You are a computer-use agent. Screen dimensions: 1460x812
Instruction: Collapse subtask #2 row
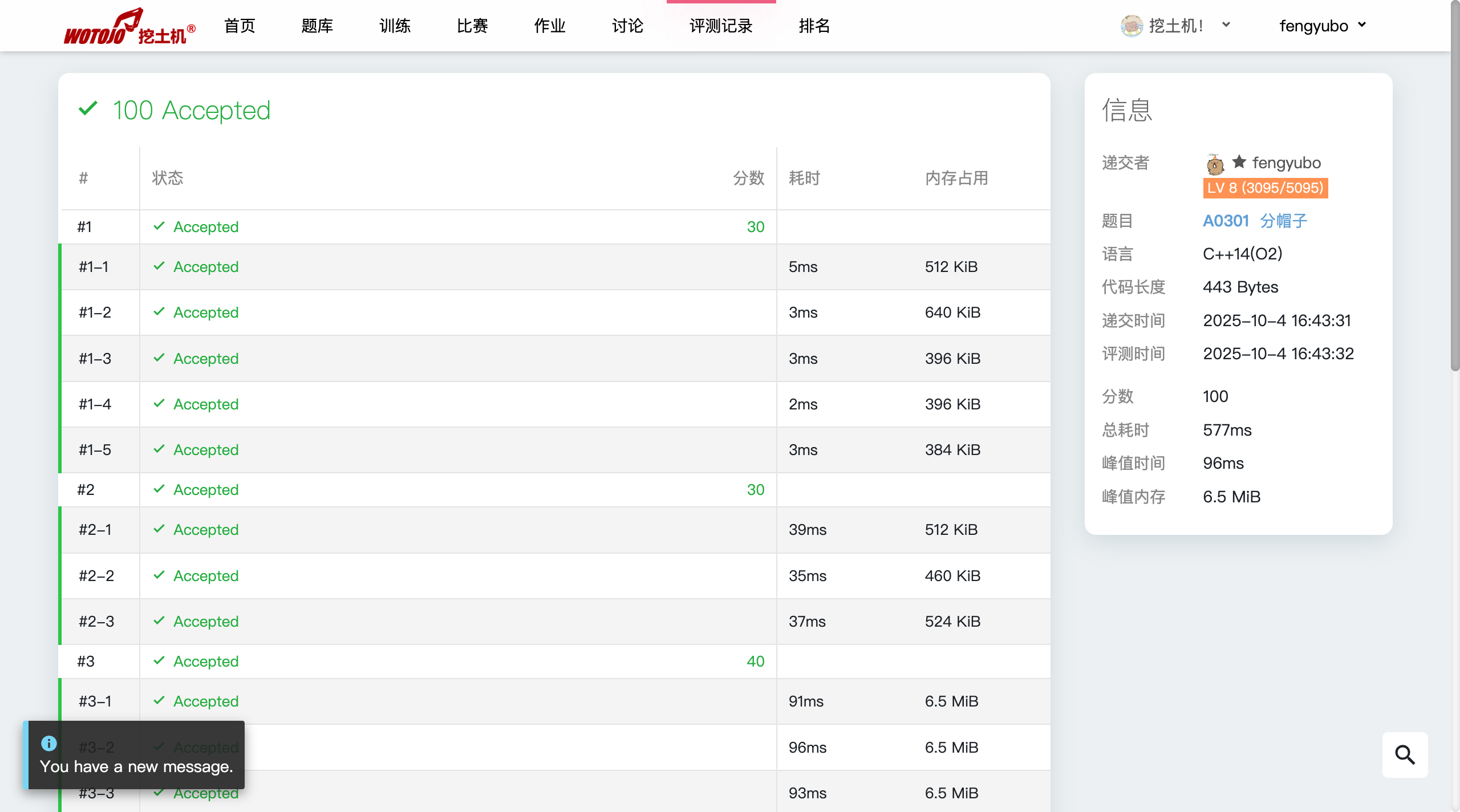[86, 490]
